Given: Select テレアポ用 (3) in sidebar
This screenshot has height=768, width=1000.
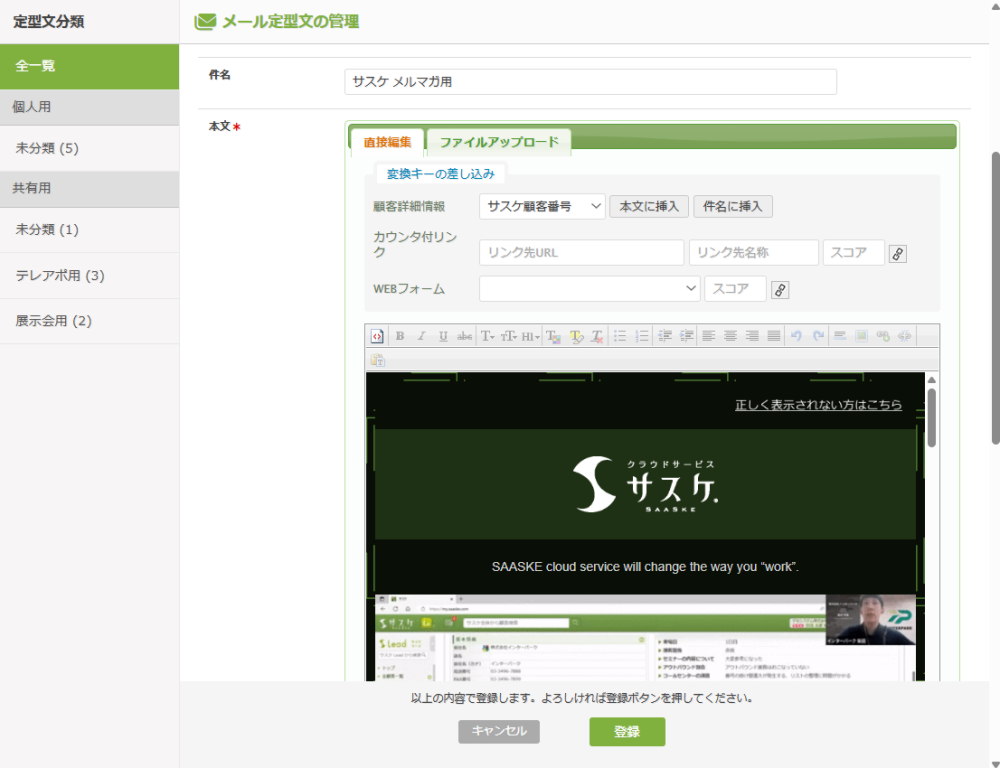Looking at the screenshot, I should tap(60, 275).
